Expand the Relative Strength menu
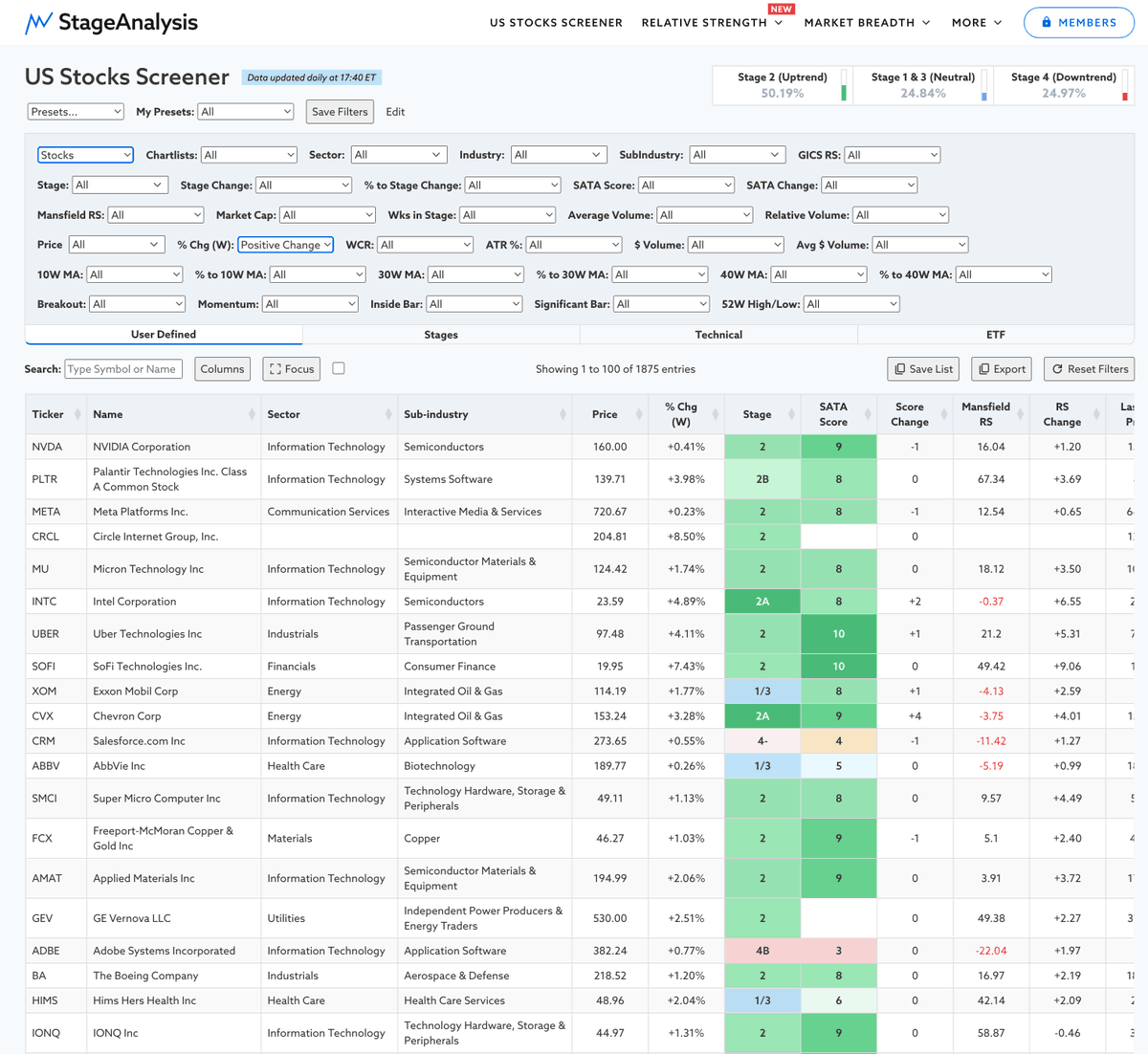1148x1054 pixels. click(712, 23)
